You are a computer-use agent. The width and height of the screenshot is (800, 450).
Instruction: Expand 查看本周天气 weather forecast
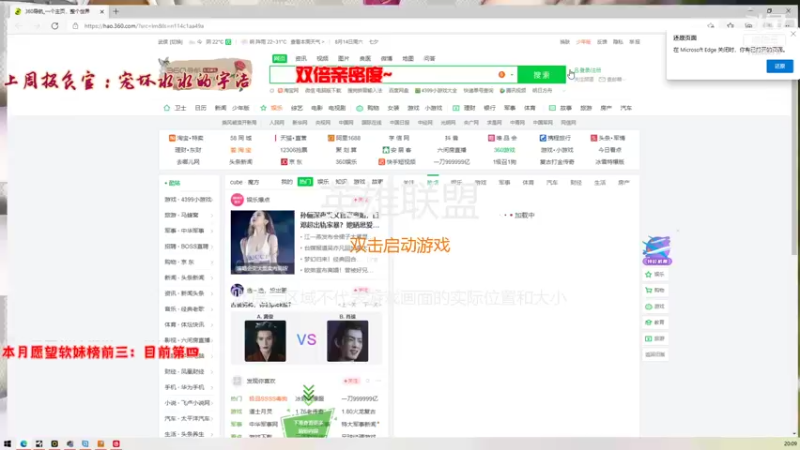307,42
